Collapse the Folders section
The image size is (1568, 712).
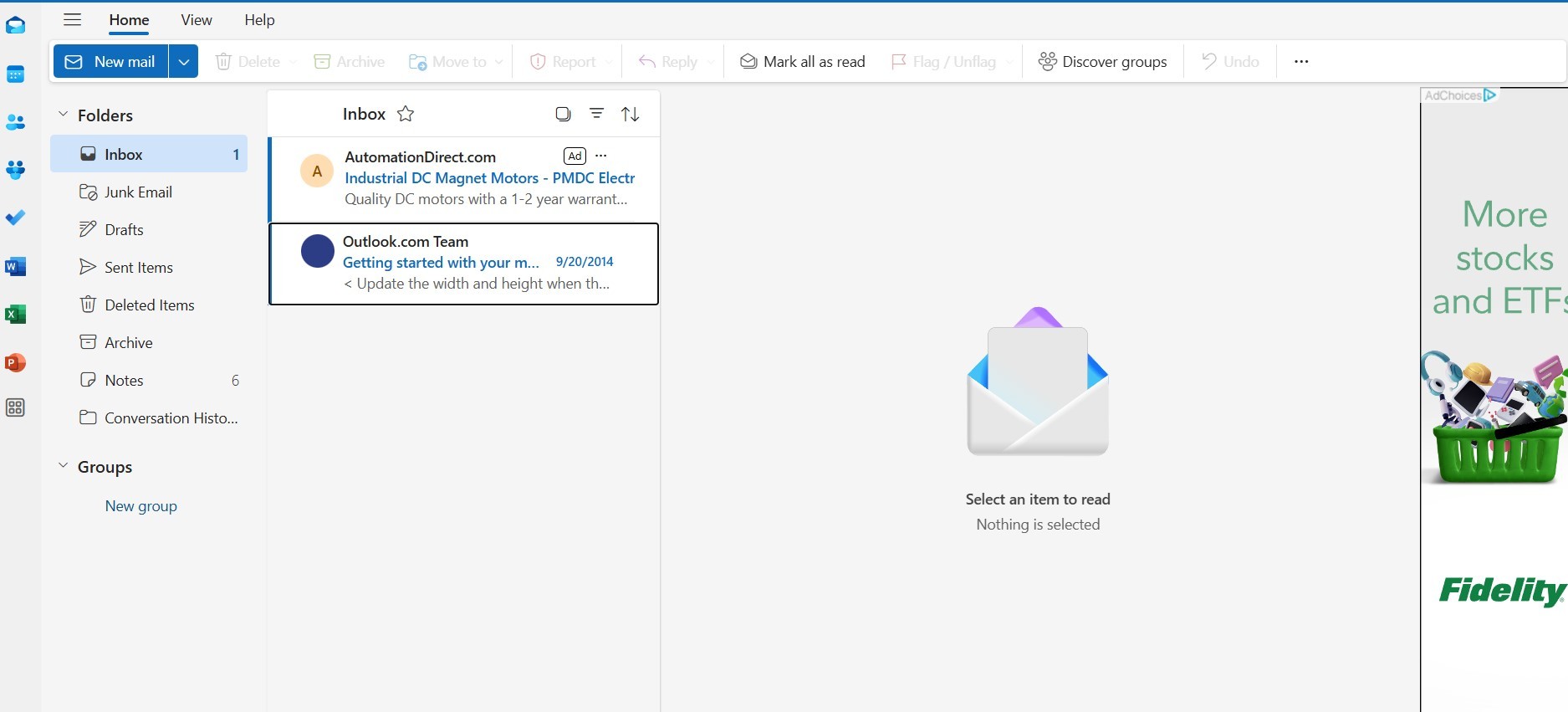(63, 115)
